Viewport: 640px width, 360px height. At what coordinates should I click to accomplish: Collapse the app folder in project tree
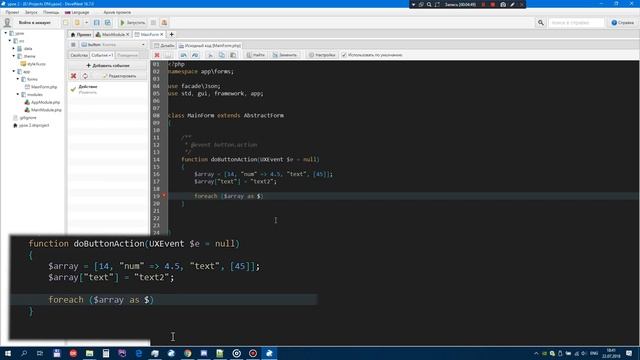click(13, 71)
